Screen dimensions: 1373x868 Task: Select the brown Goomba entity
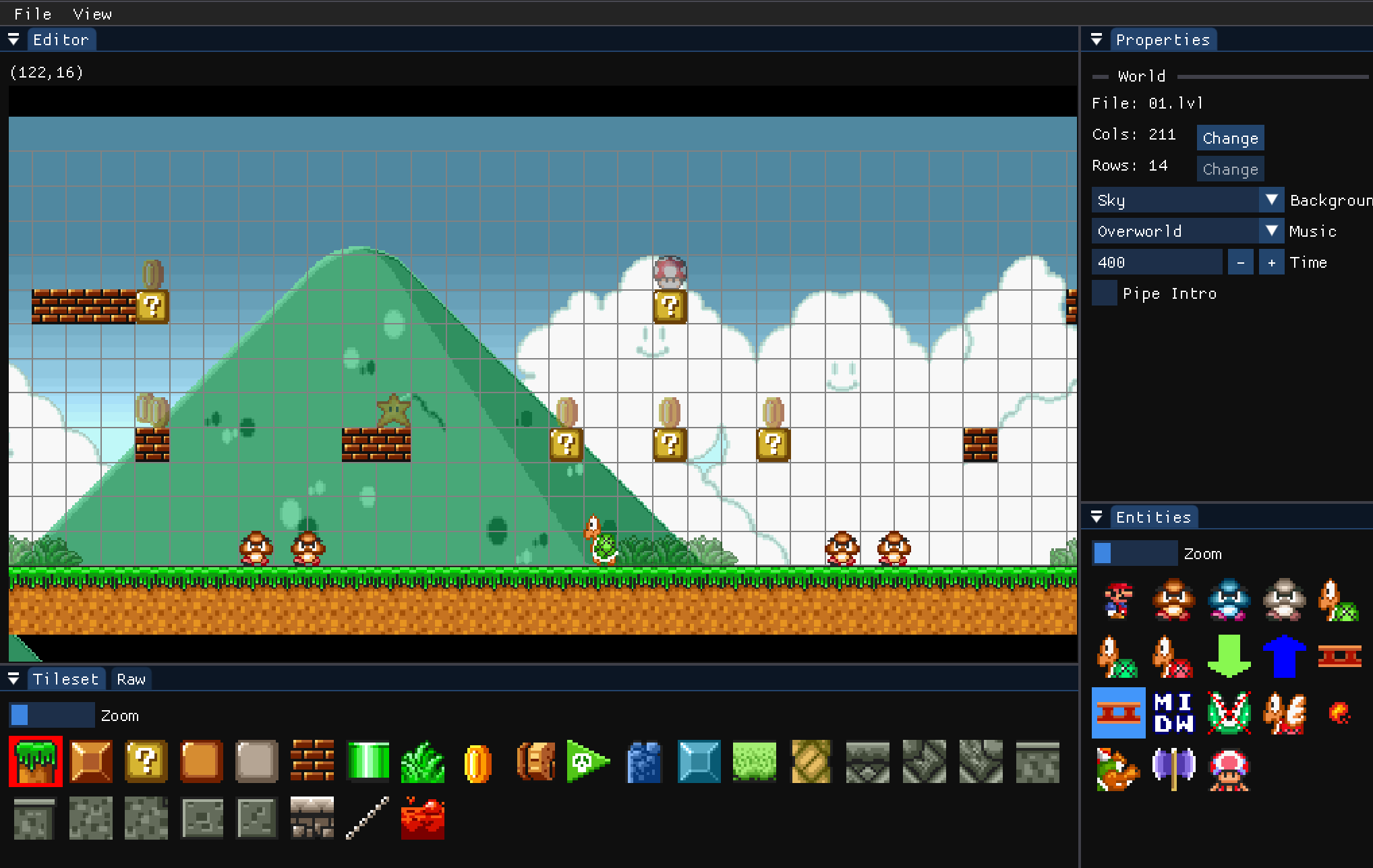pyautogui.click(x=1173, y=600)
